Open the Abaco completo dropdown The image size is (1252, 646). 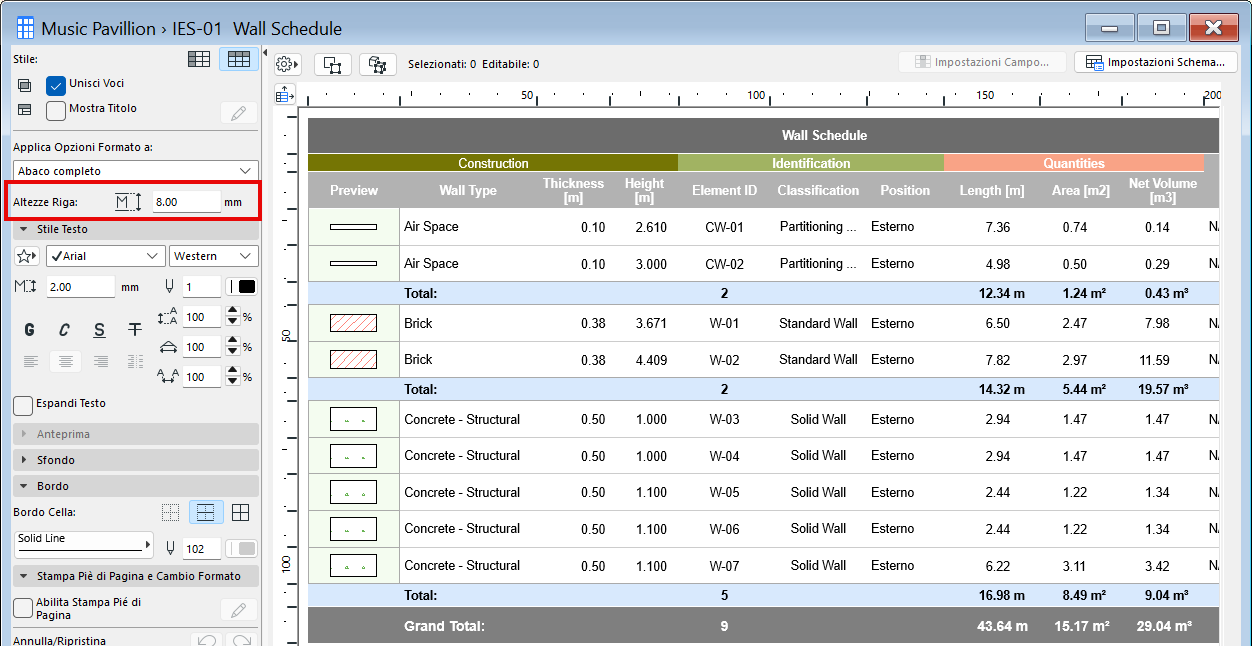pyautogui.click(x=135, y=171)
